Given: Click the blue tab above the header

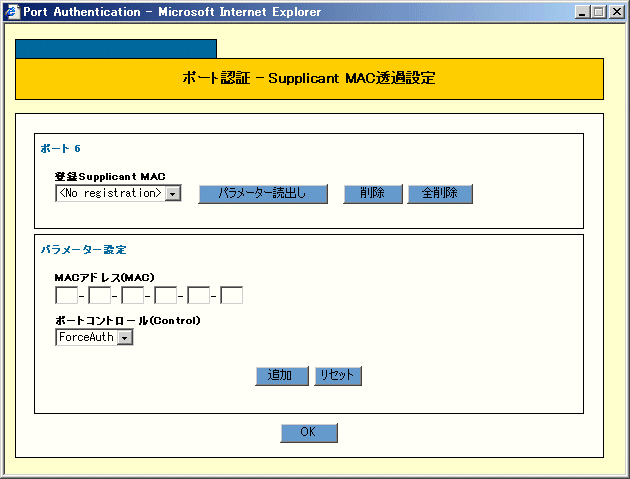Looking at the screenshot, I should (116, 49).
